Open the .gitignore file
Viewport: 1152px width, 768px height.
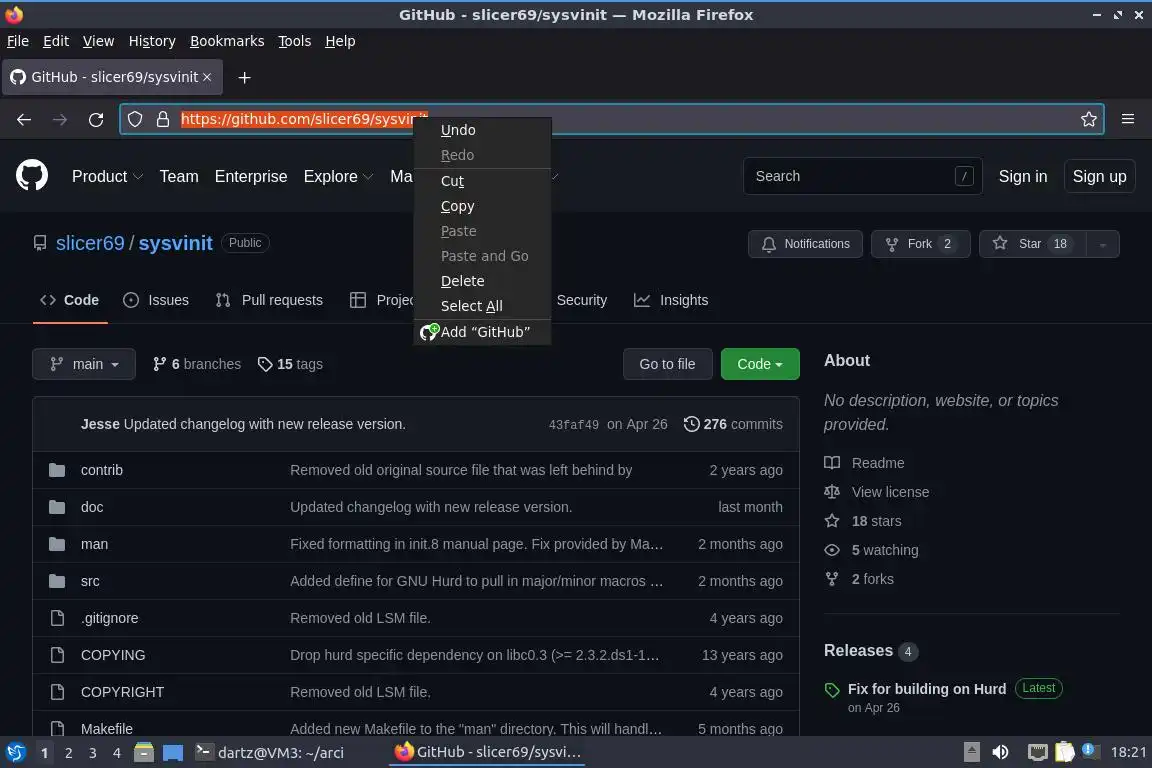pos(109,618)
